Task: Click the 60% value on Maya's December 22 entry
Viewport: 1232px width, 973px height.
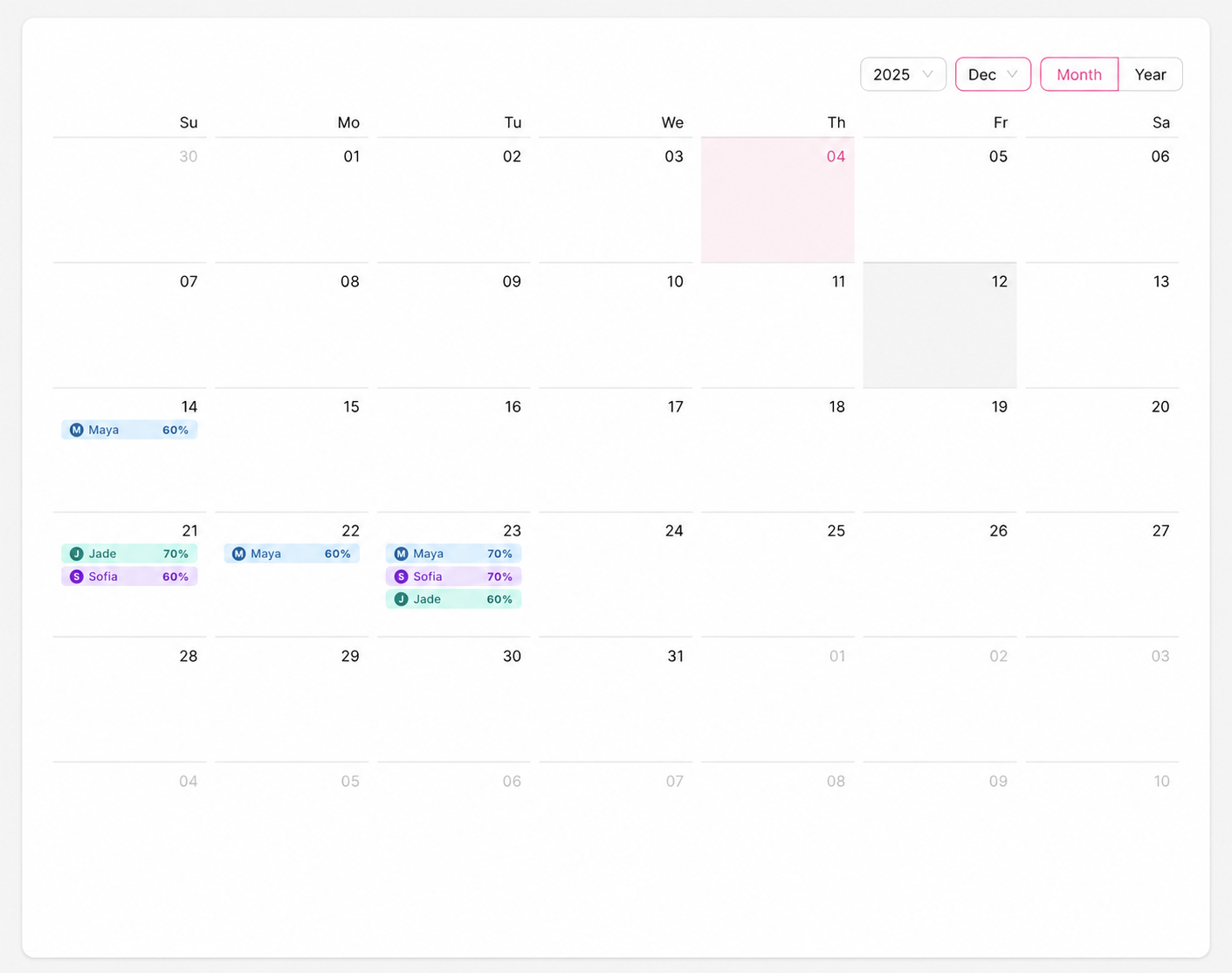Action: [338, 554]
